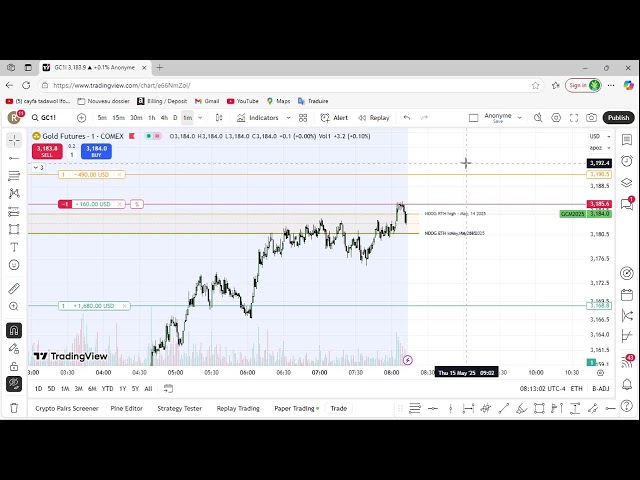The height and width of the screenshot is (480, 640).
Task: Open the calendar panel in right sidebar
Action: 627,294
